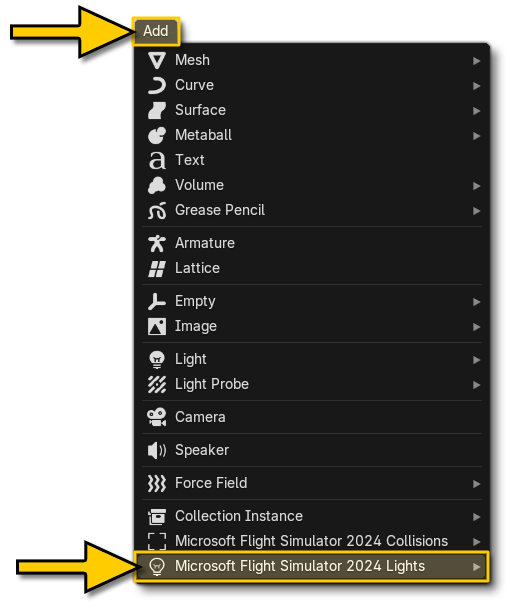Viewport: 516px width, 609px height.
Task: Expand the Light Probe submenu arrow
Action: pyautogui.click(x=476, y=385)
